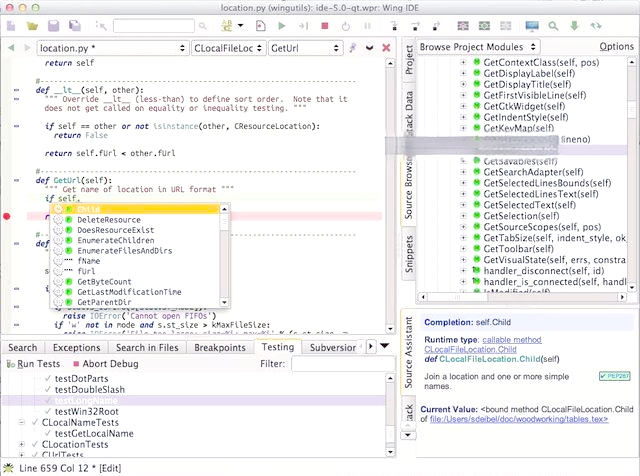Click the Goto Definition toolbar icon

coord(100,26)
